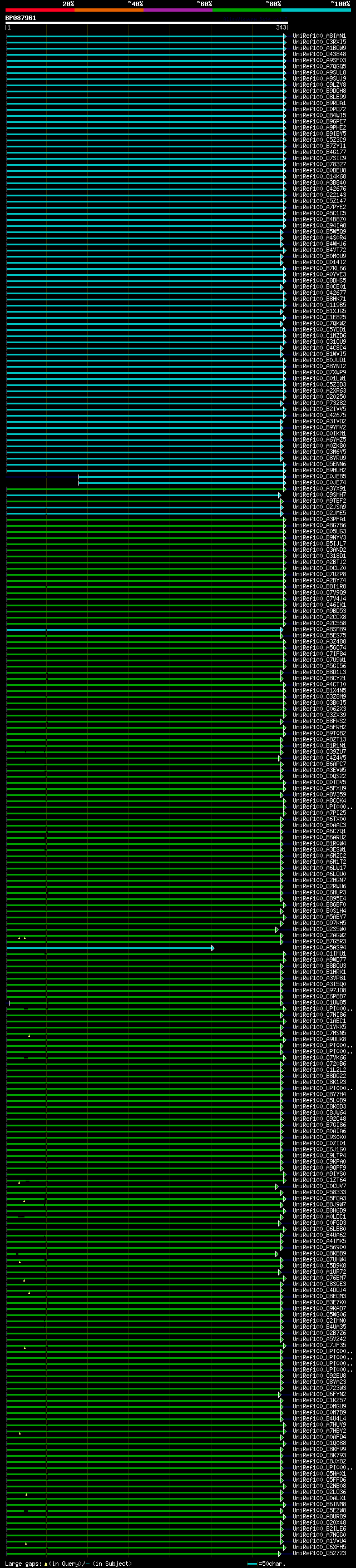Select the UniRef100_Q84WI5 label
356x1568 pixels.
(319, 116)
